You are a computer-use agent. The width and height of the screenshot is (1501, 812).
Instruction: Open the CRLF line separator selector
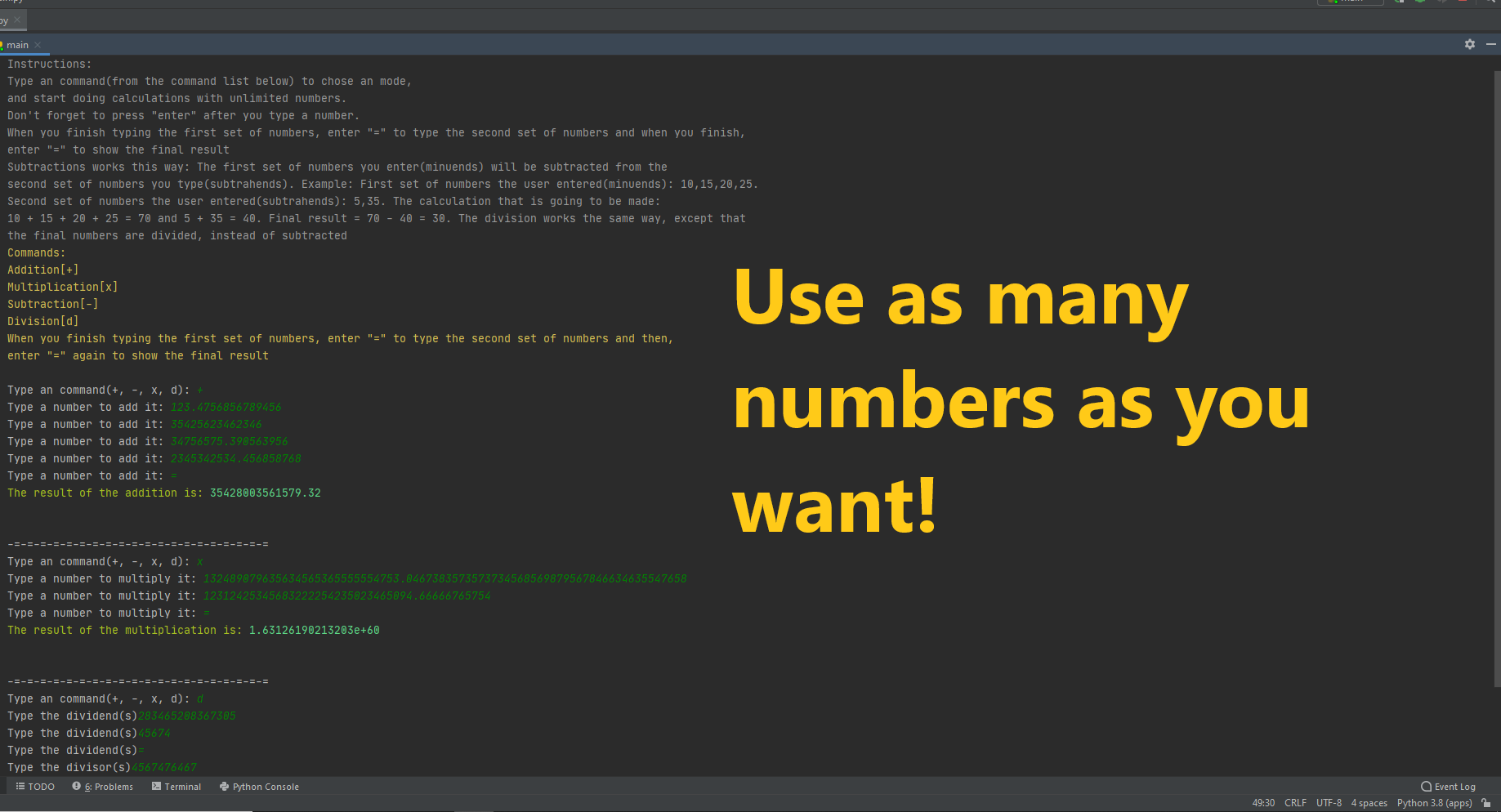(1295, 802)
